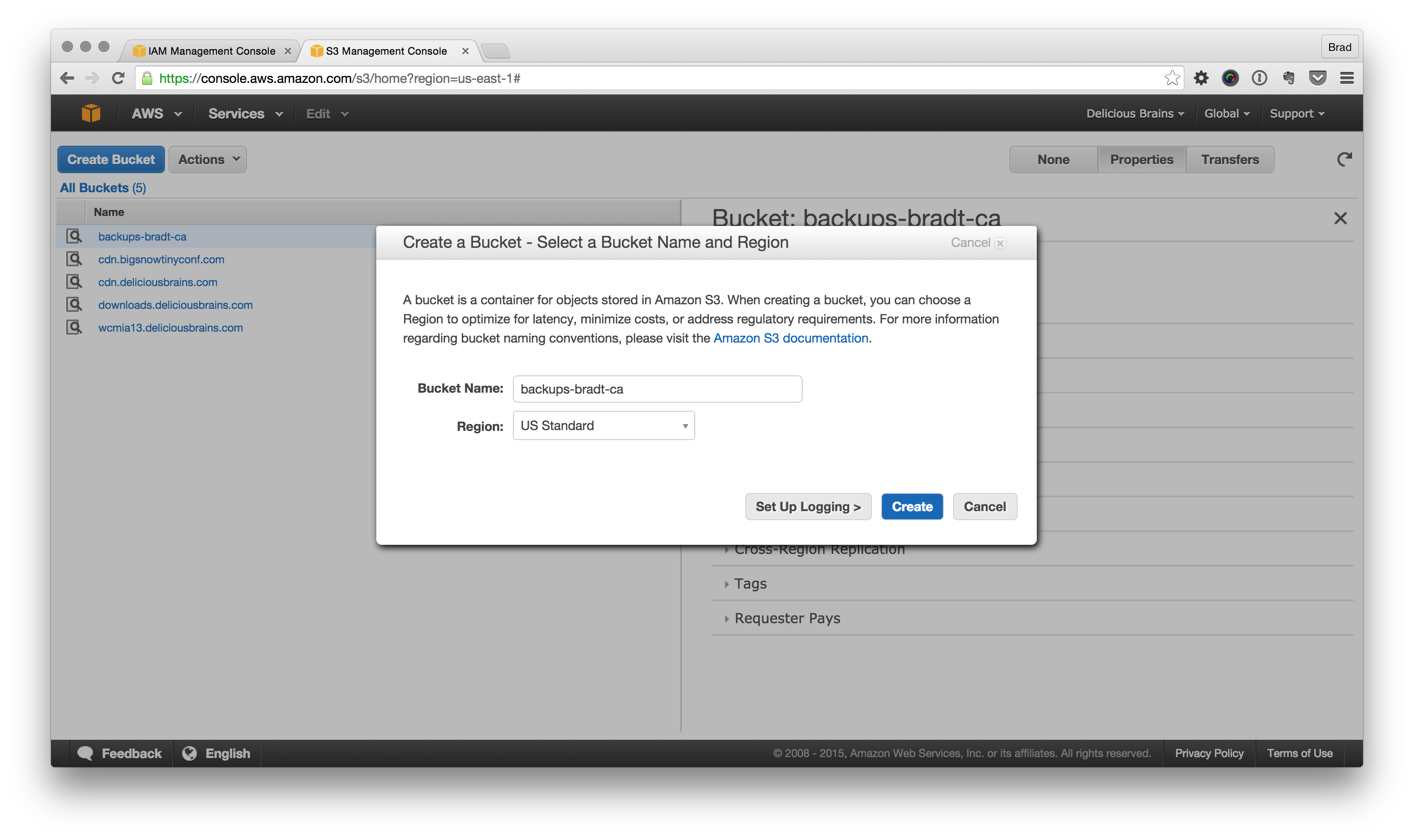This screenshot has width=1414, height=840.
Task: Select the downloads.deliciousbrains.com bucket
Action: [x=175, y=305]
